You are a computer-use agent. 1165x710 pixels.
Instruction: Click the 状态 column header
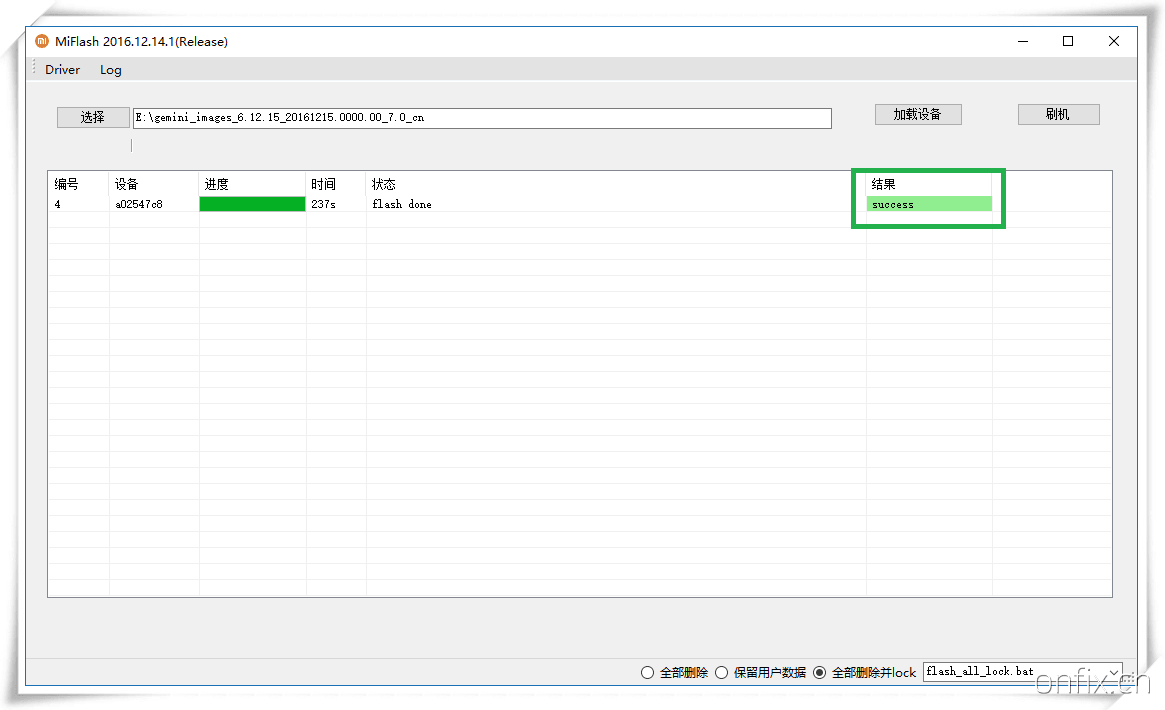click(384, 184)
